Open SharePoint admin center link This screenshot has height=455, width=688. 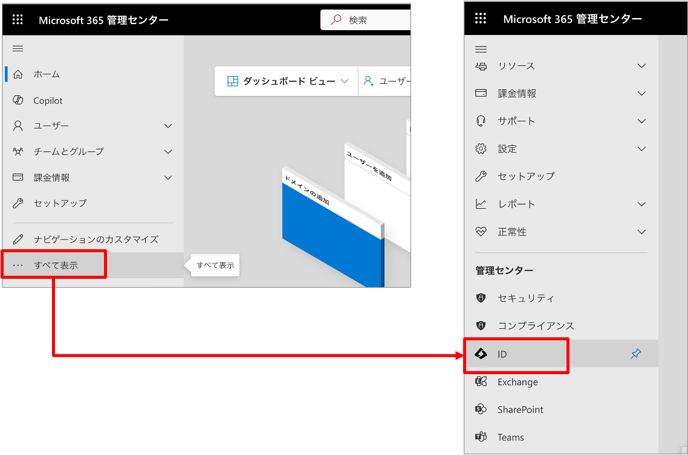tap(561, 409)
